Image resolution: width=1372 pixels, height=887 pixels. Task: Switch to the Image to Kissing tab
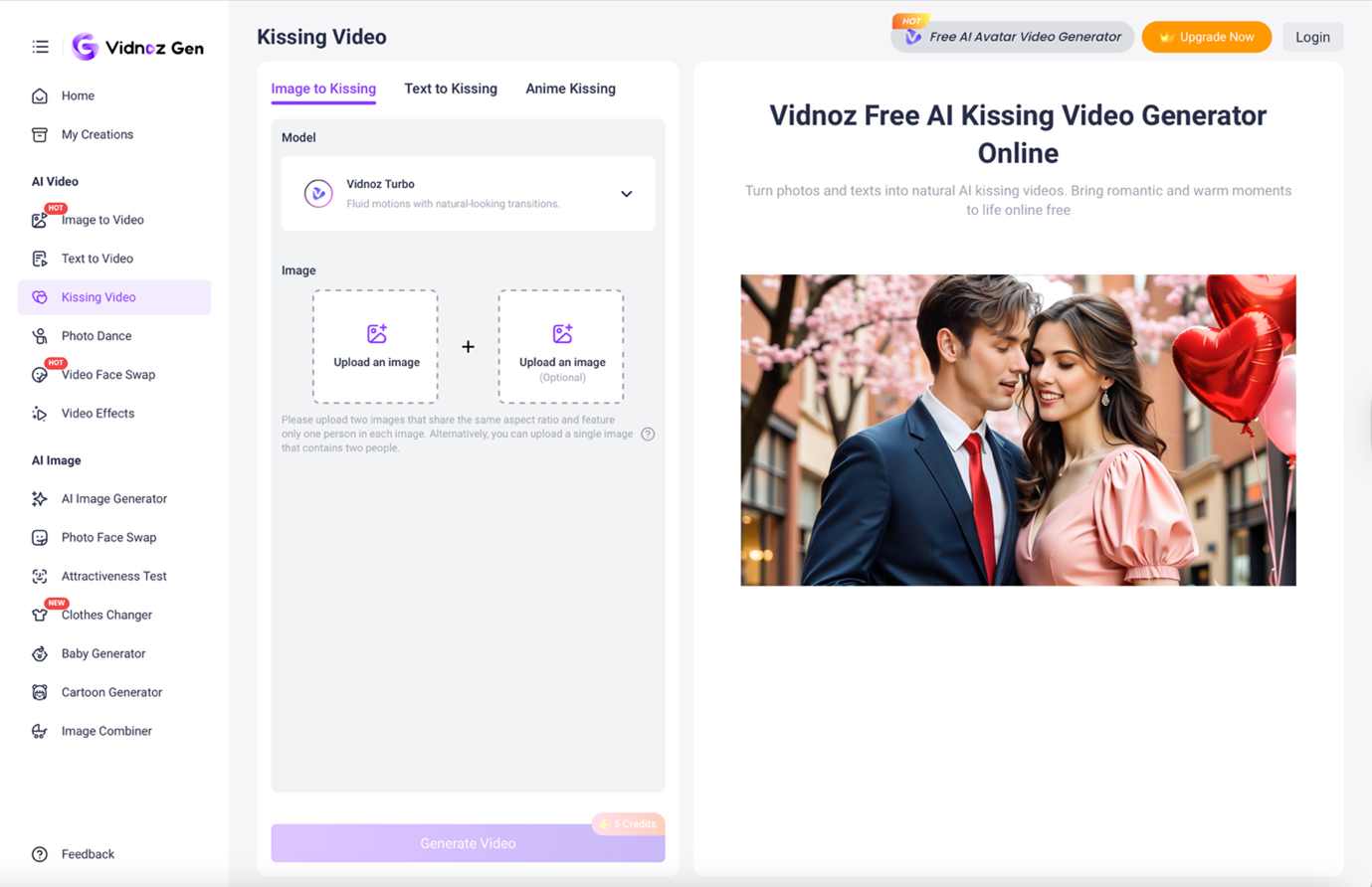point(323,89)
